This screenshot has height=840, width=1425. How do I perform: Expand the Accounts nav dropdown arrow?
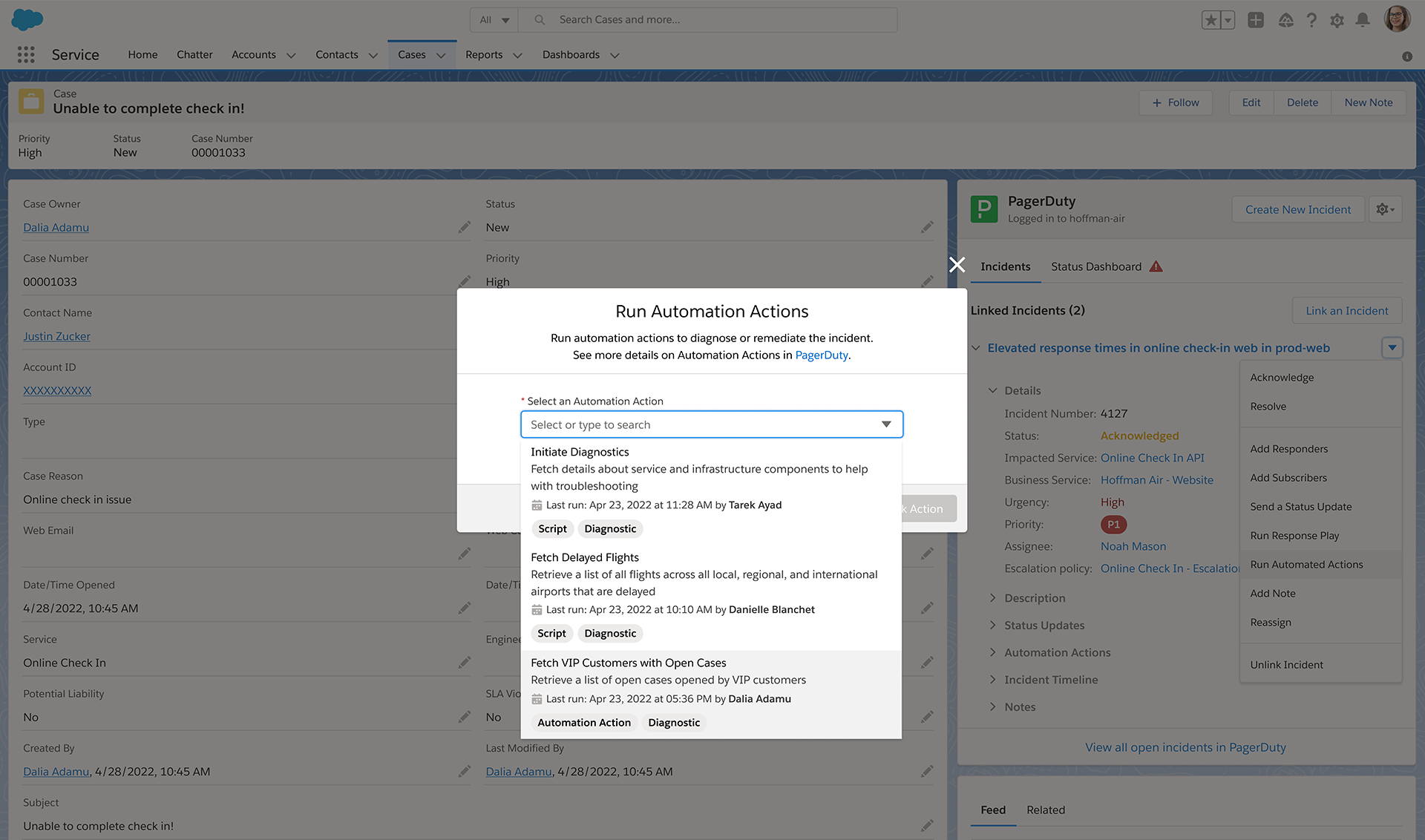(x=291, y=55)
